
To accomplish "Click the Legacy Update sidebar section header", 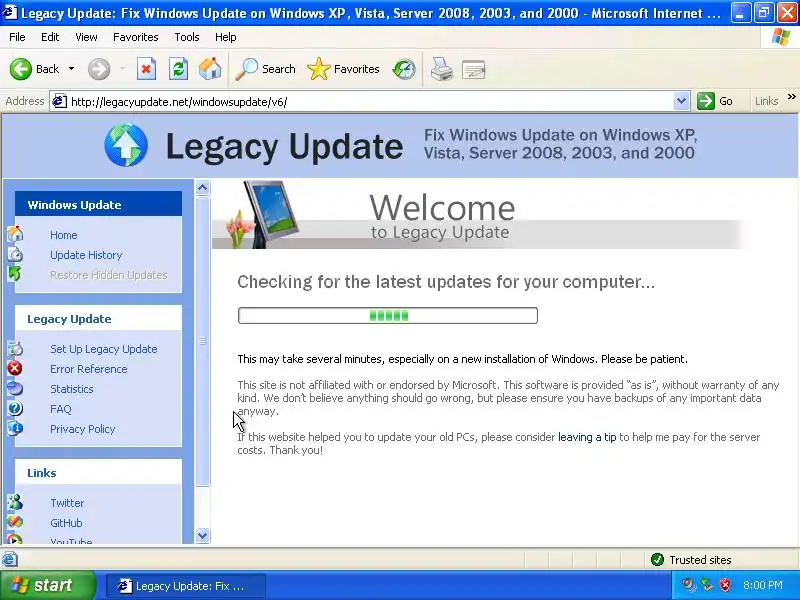I will click(98, 319).
